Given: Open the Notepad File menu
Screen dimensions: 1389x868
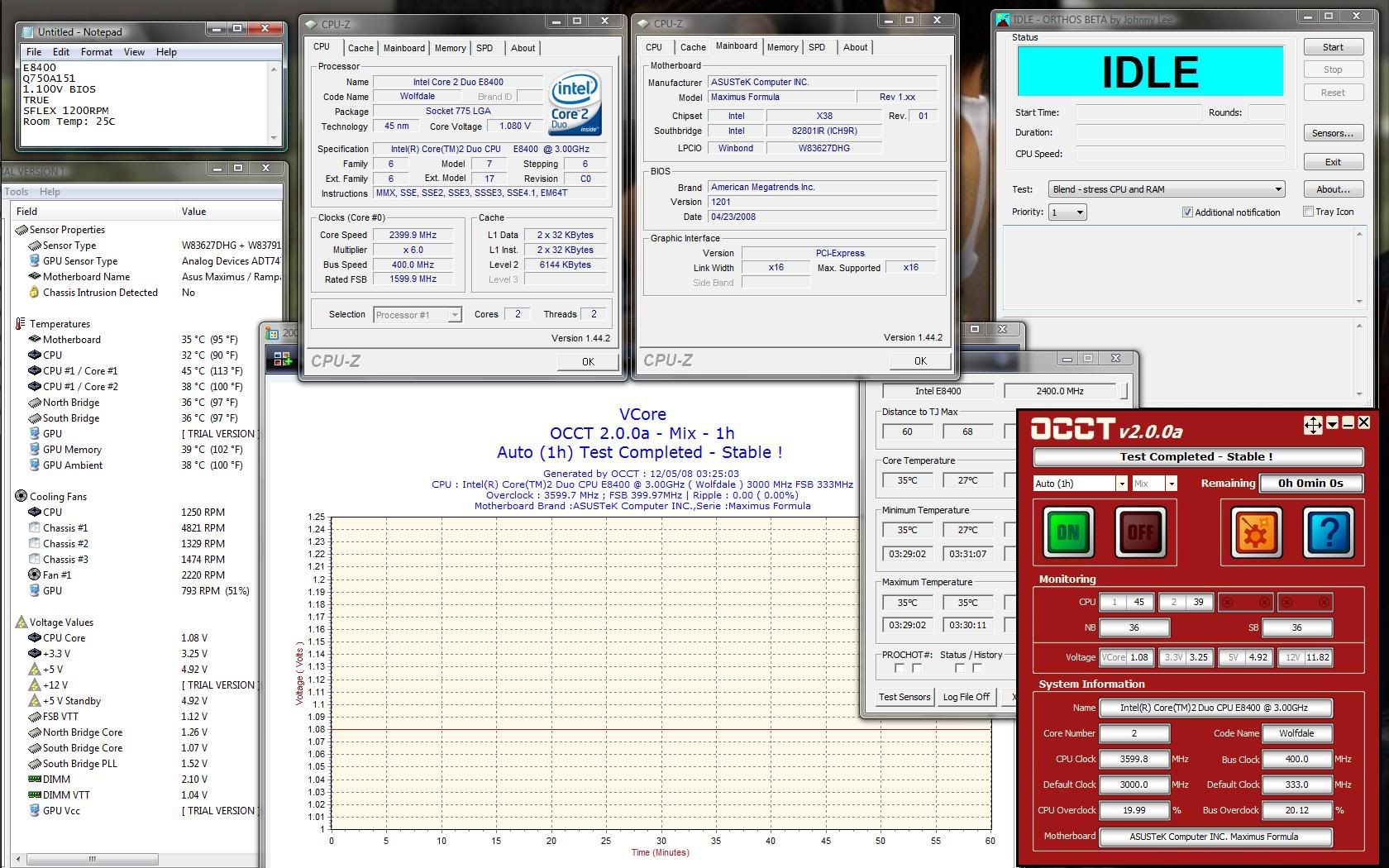Looking at the screenshot, I should coord(34,52).
